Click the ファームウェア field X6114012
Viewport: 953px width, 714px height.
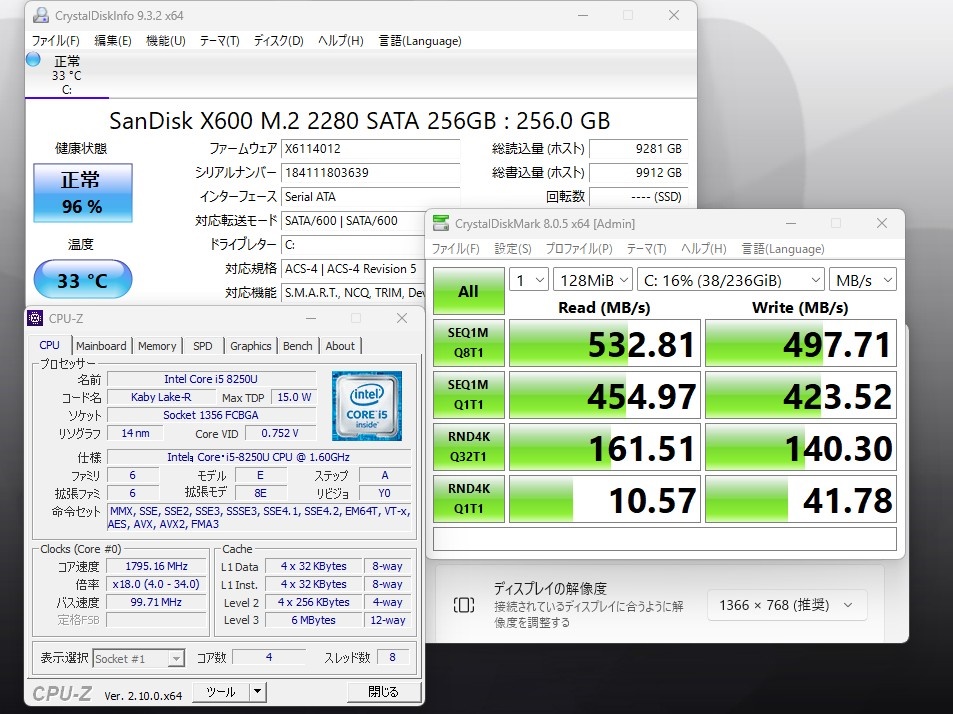pos(370,149)
